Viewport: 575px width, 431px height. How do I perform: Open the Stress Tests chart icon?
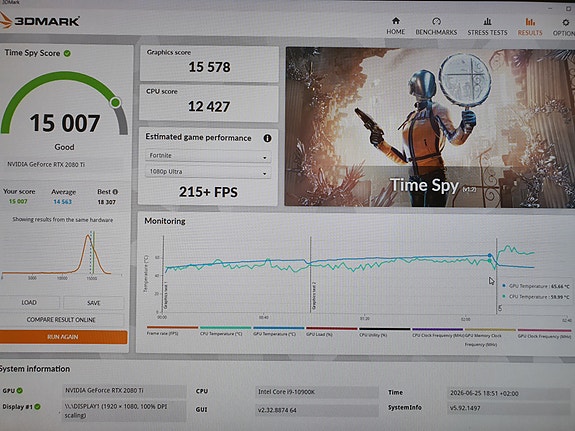pyautogui.click(x=487, y=21)
